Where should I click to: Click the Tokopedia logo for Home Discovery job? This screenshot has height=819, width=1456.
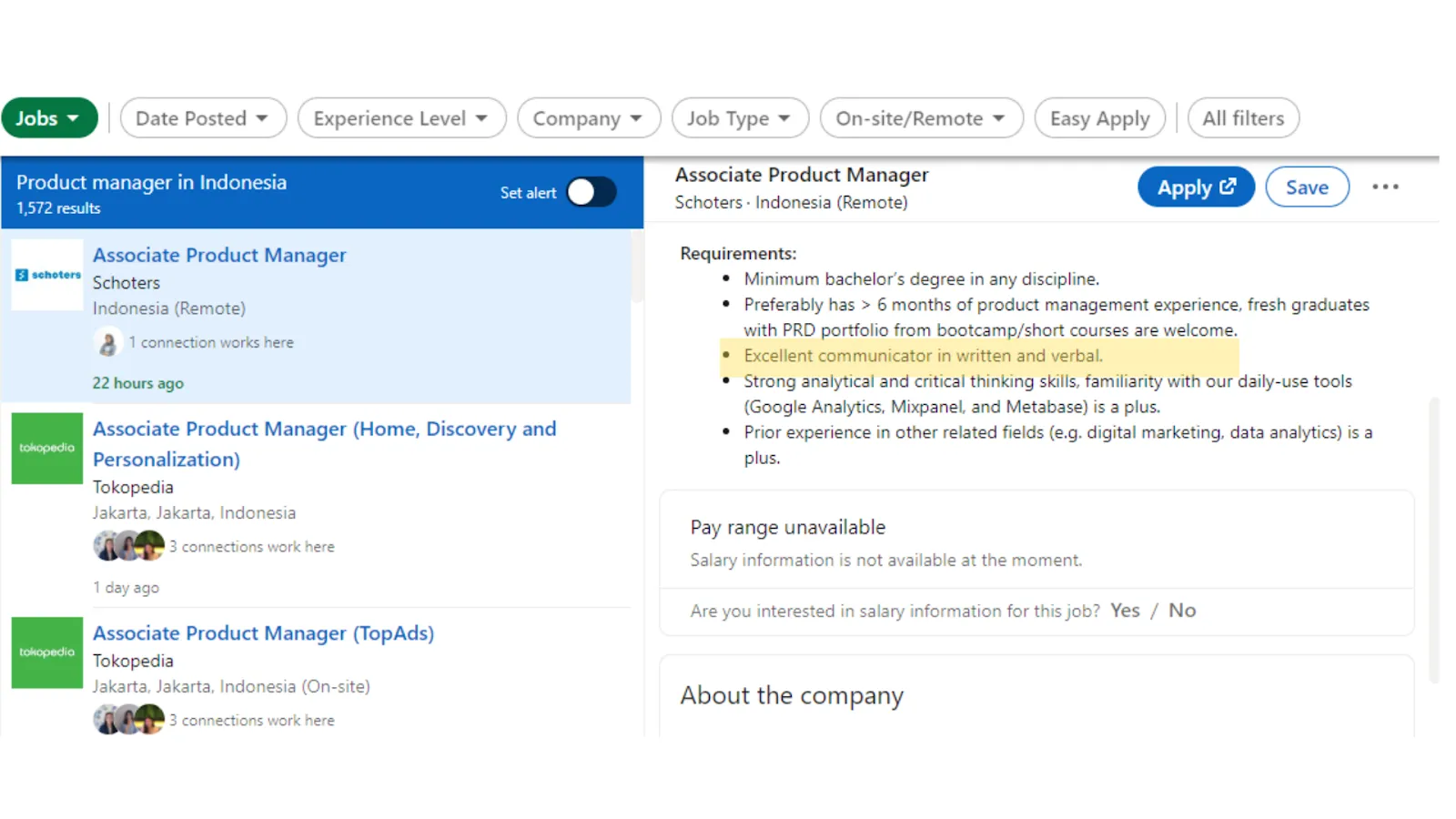[x=47, y=449]
